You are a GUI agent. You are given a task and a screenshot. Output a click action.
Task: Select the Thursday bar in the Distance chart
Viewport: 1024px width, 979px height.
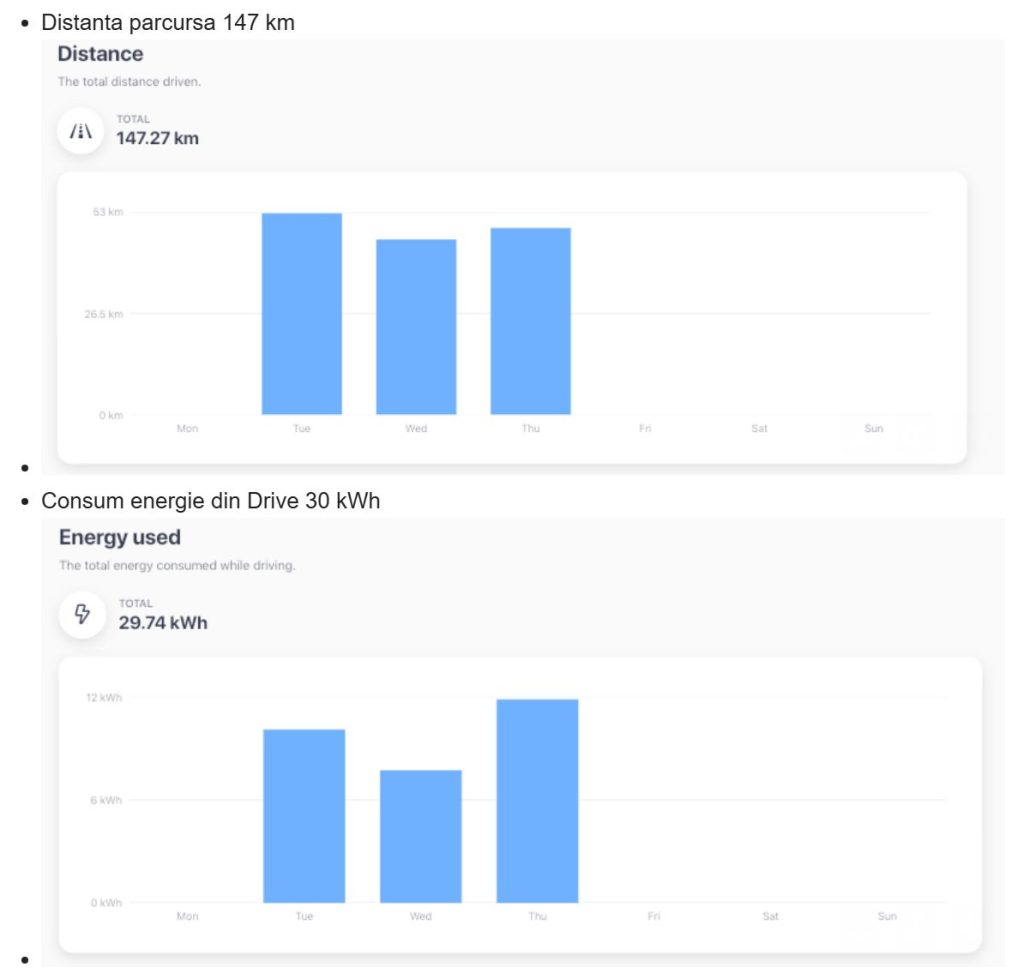tap(530, 320)
